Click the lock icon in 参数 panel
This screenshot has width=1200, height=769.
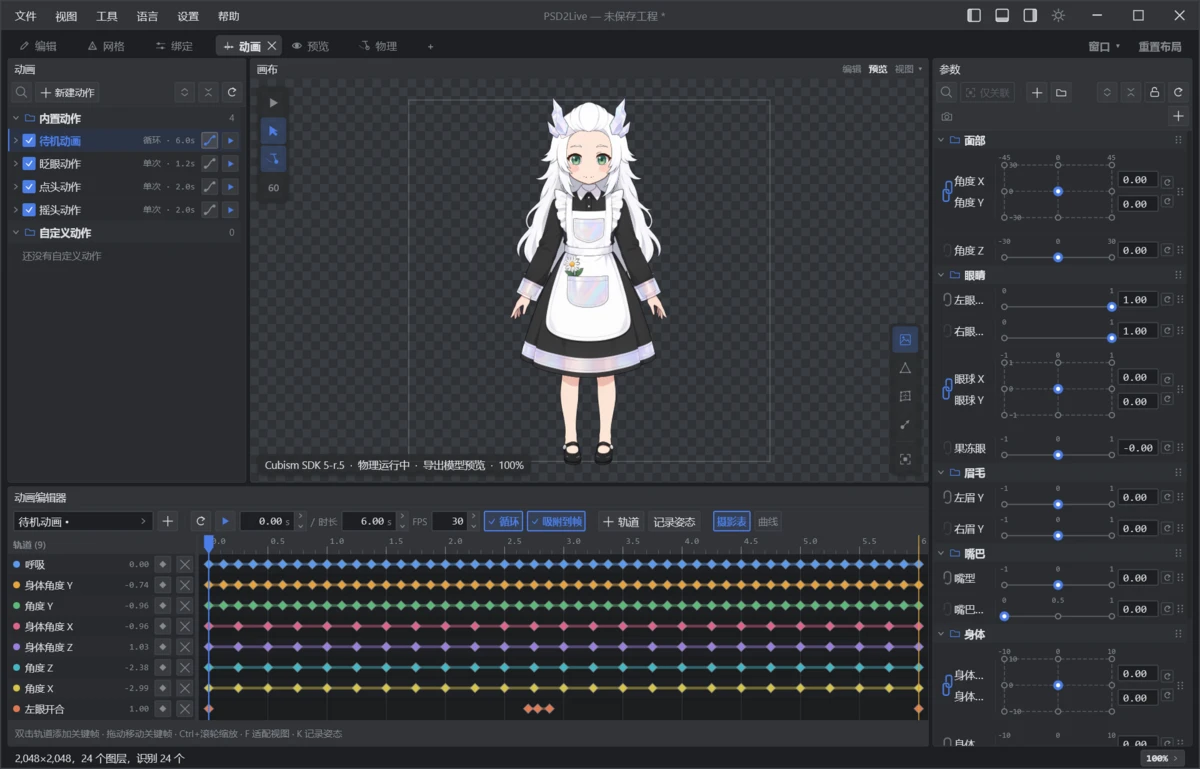1154,92
